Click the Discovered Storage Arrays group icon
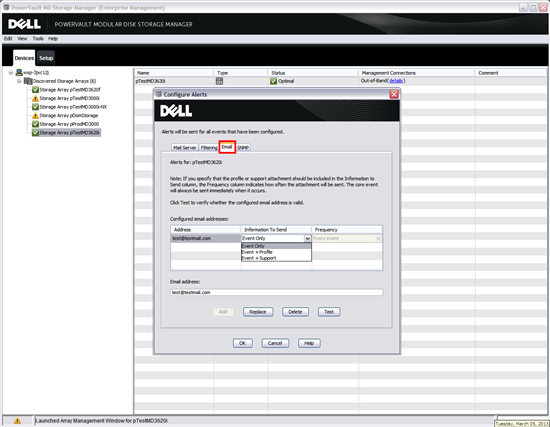This screenshot has width=550, height=427. click(x=28, y=81)
